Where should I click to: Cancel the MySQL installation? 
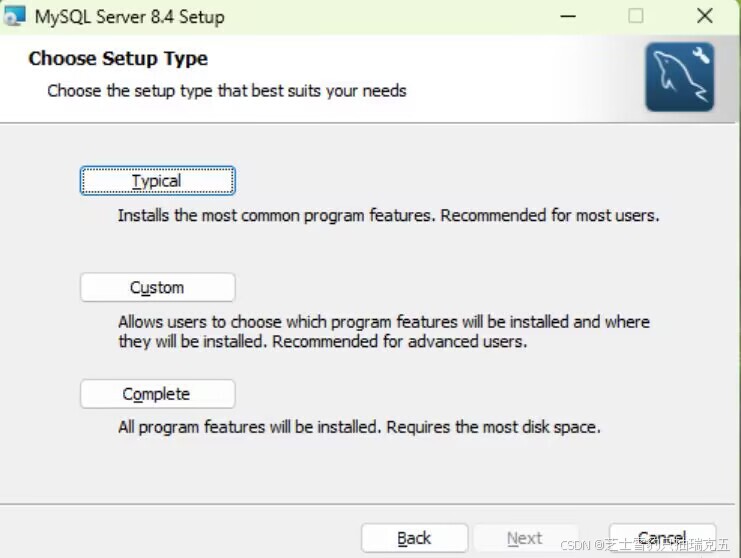662,538
